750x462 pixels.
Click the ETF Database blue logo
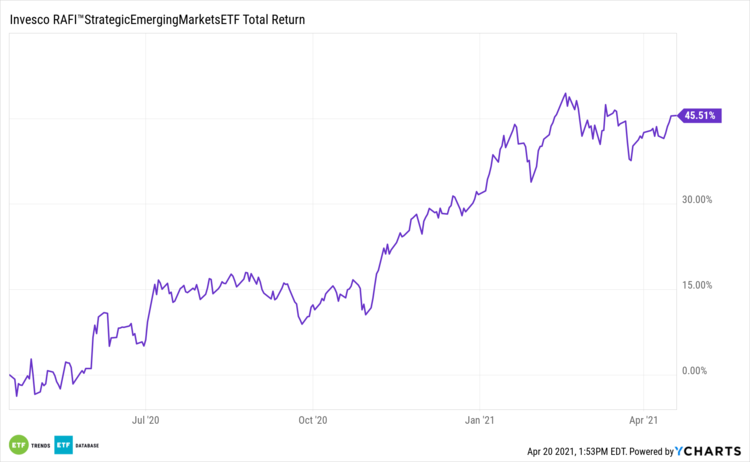pos(64,444)
